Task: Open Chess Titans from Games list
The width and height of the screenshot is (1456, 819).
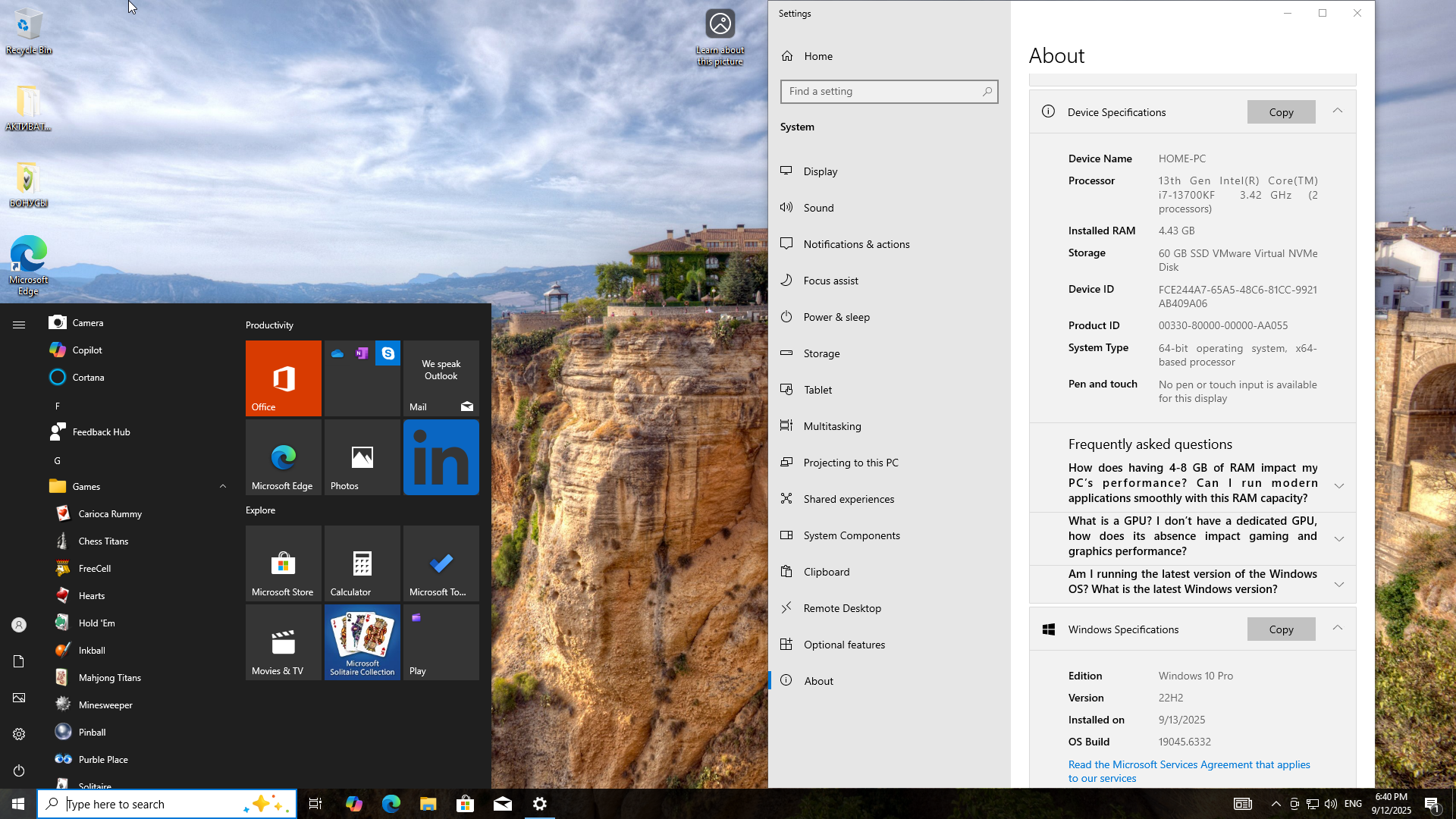Action: 103,541
